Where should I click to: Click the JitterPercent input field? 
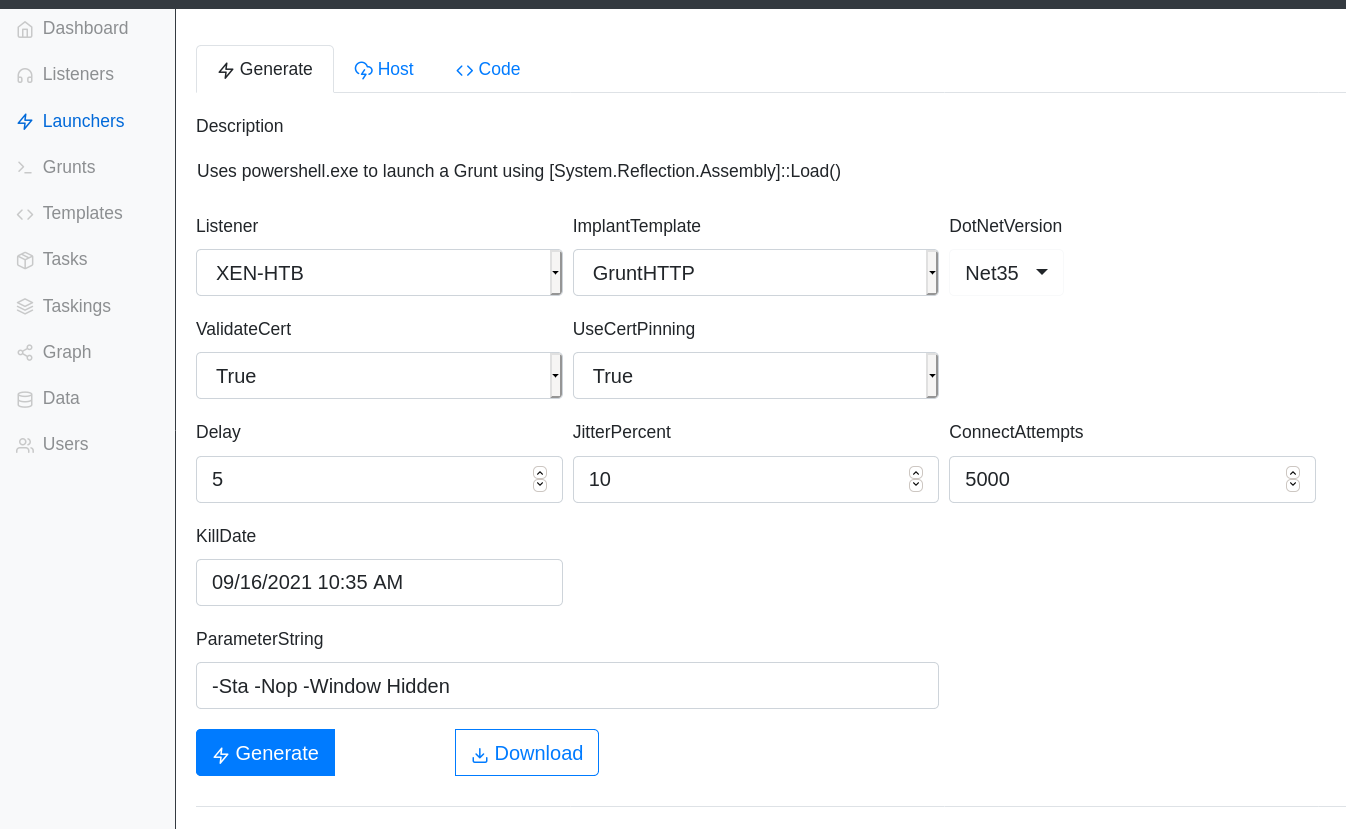coord(755,480)
